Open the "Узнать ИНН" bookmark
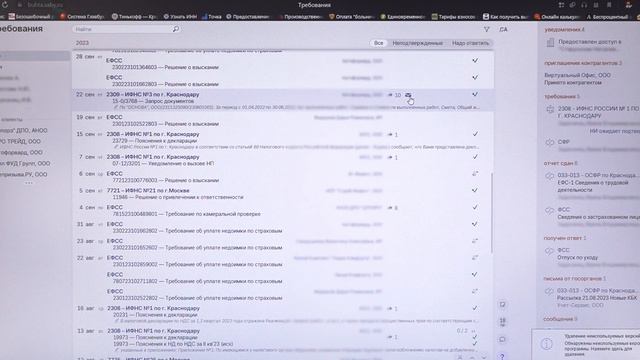Screen dimensions: 640x360 (180, 17)
